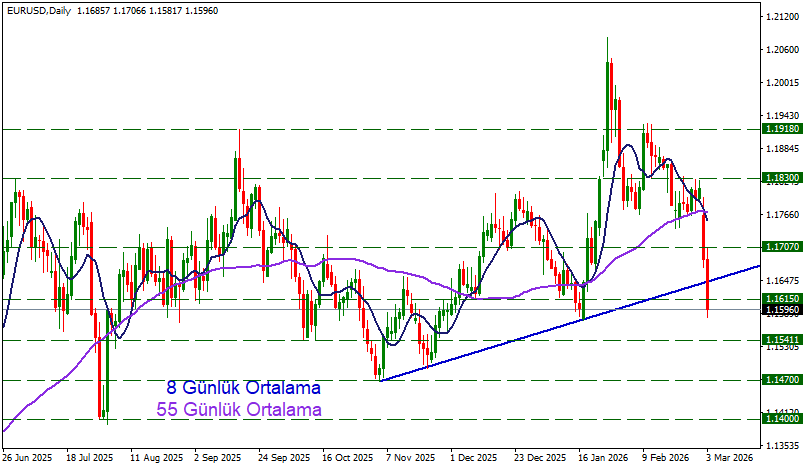The height and width of the screenshot is (469, 806).
Task: Click the 16 Jan 2026 date label
Action: [602, 457]
